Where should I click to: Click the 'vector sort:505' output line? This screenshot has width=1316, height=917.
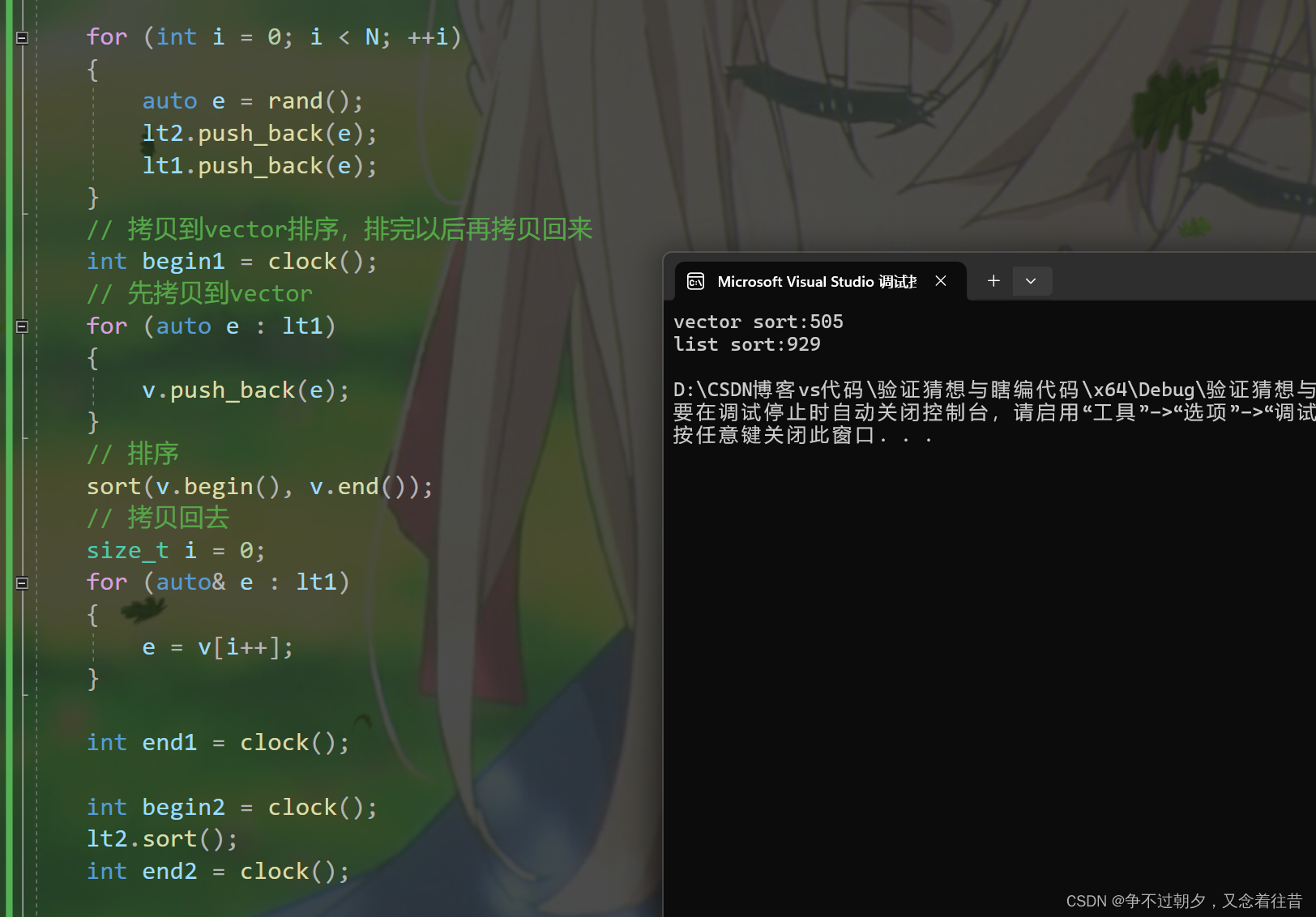[x=758, y=322]
